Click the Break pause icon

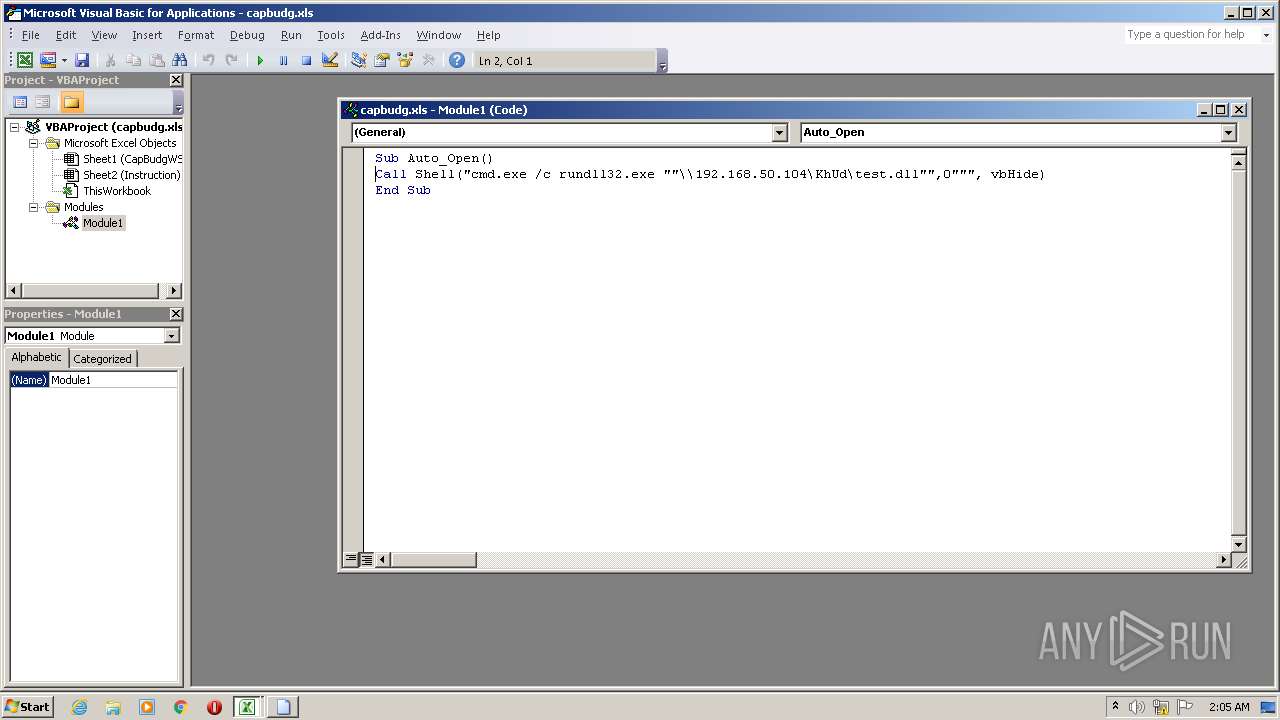pyautogui.click(x=283, y=61)
